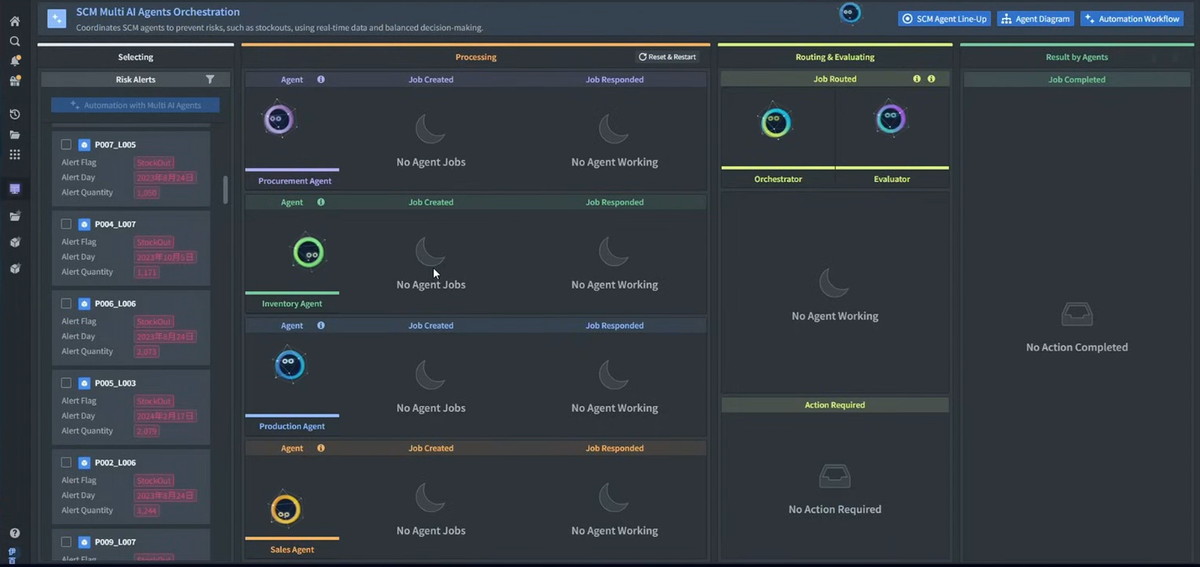
Task: Click the second info icon in Job Routed header
Action: (931, 79)
